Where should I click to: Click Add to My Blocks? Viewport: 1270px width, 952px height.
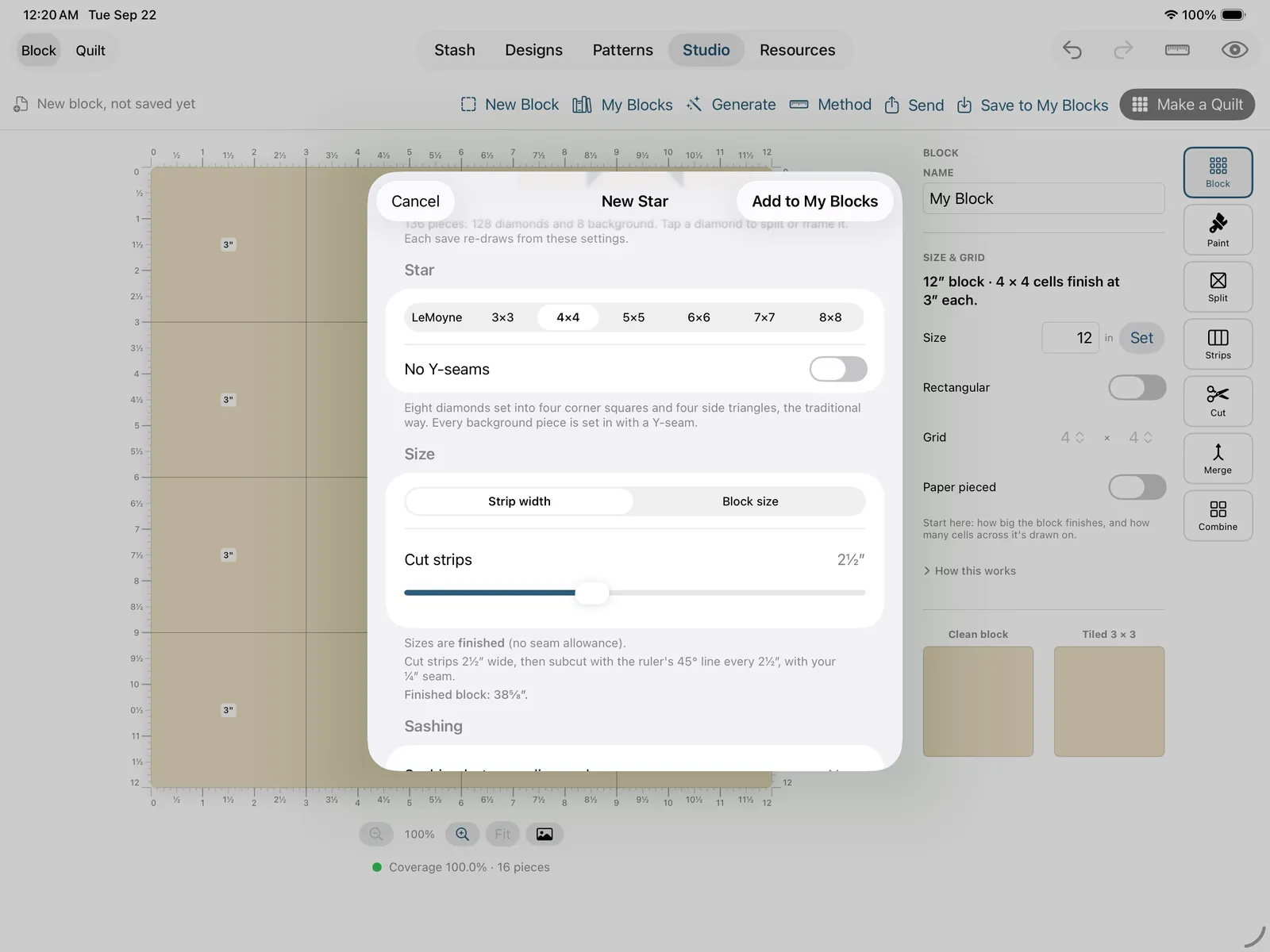[x=814, y=202]
